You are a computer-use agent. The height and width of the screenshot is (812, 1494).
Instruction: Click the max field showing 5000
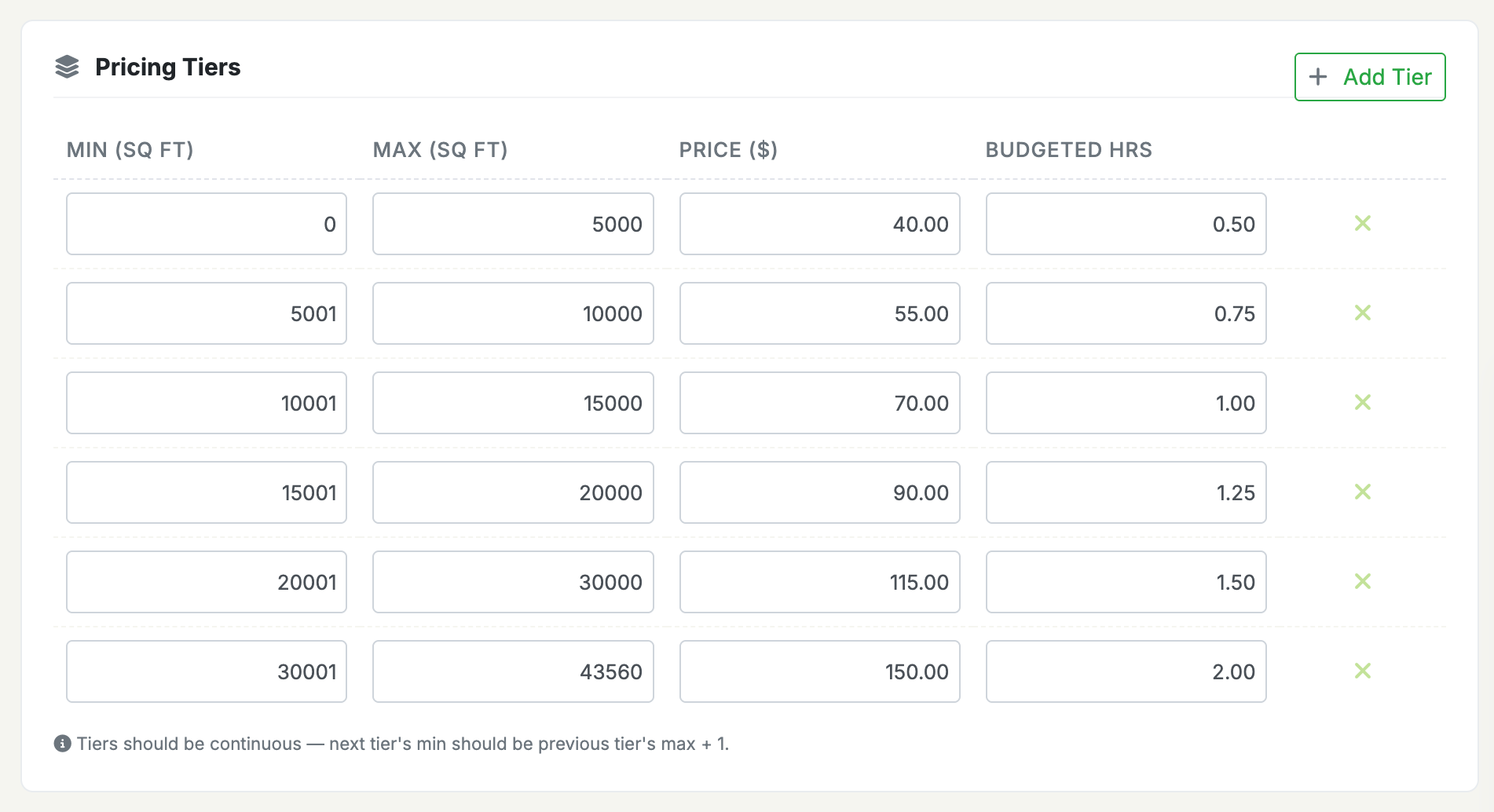coord(513,224)
